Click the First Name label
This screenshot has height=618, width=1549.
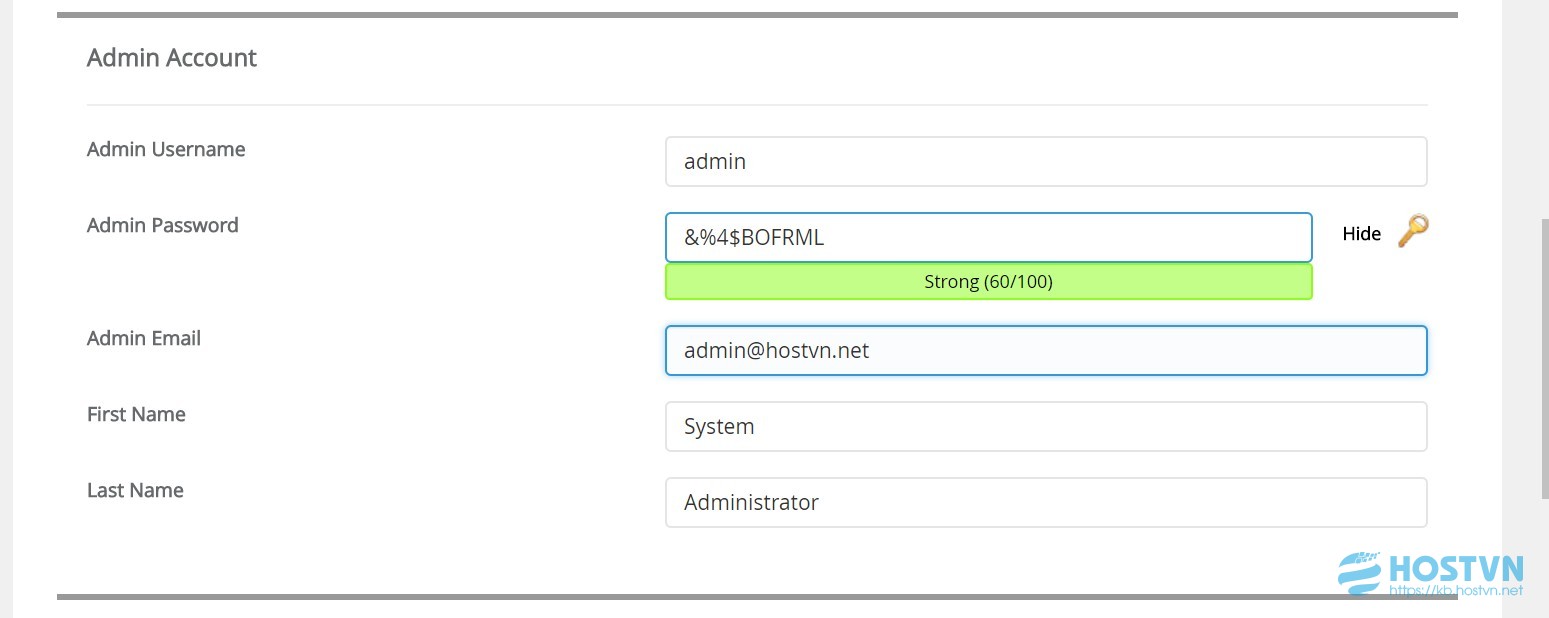click(136, 414)
